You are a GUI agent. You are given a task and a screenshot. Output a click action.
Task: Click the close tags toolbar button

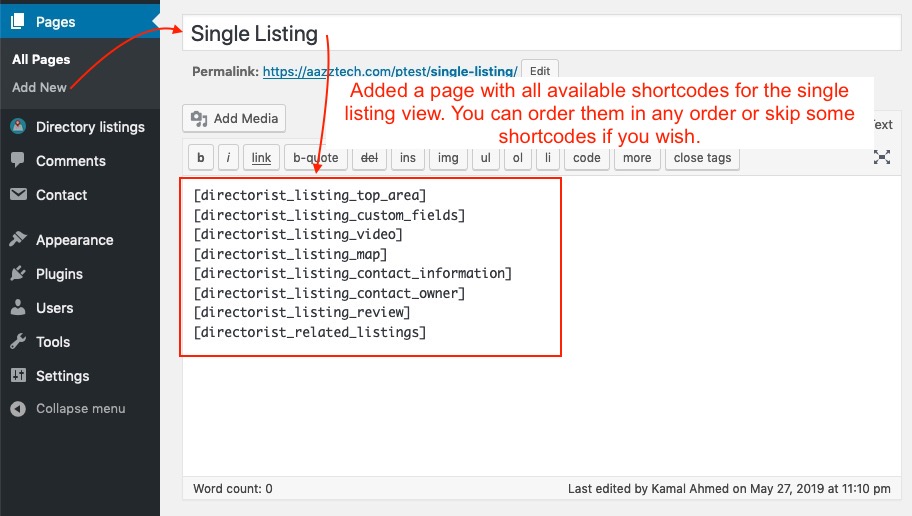702,158
